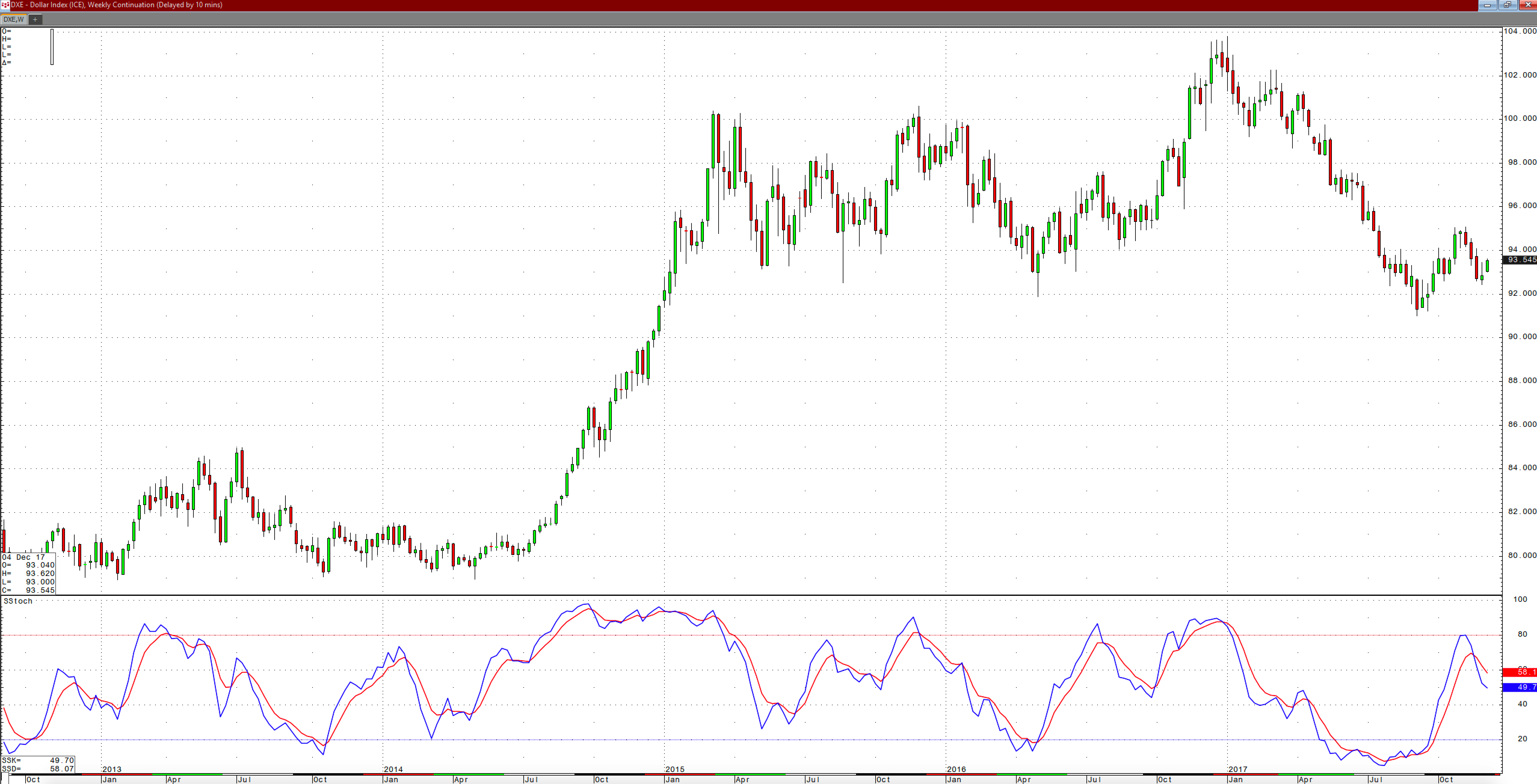Click the 2015 year label on time axis
The image size is (1537, 784).
(675, 769)
